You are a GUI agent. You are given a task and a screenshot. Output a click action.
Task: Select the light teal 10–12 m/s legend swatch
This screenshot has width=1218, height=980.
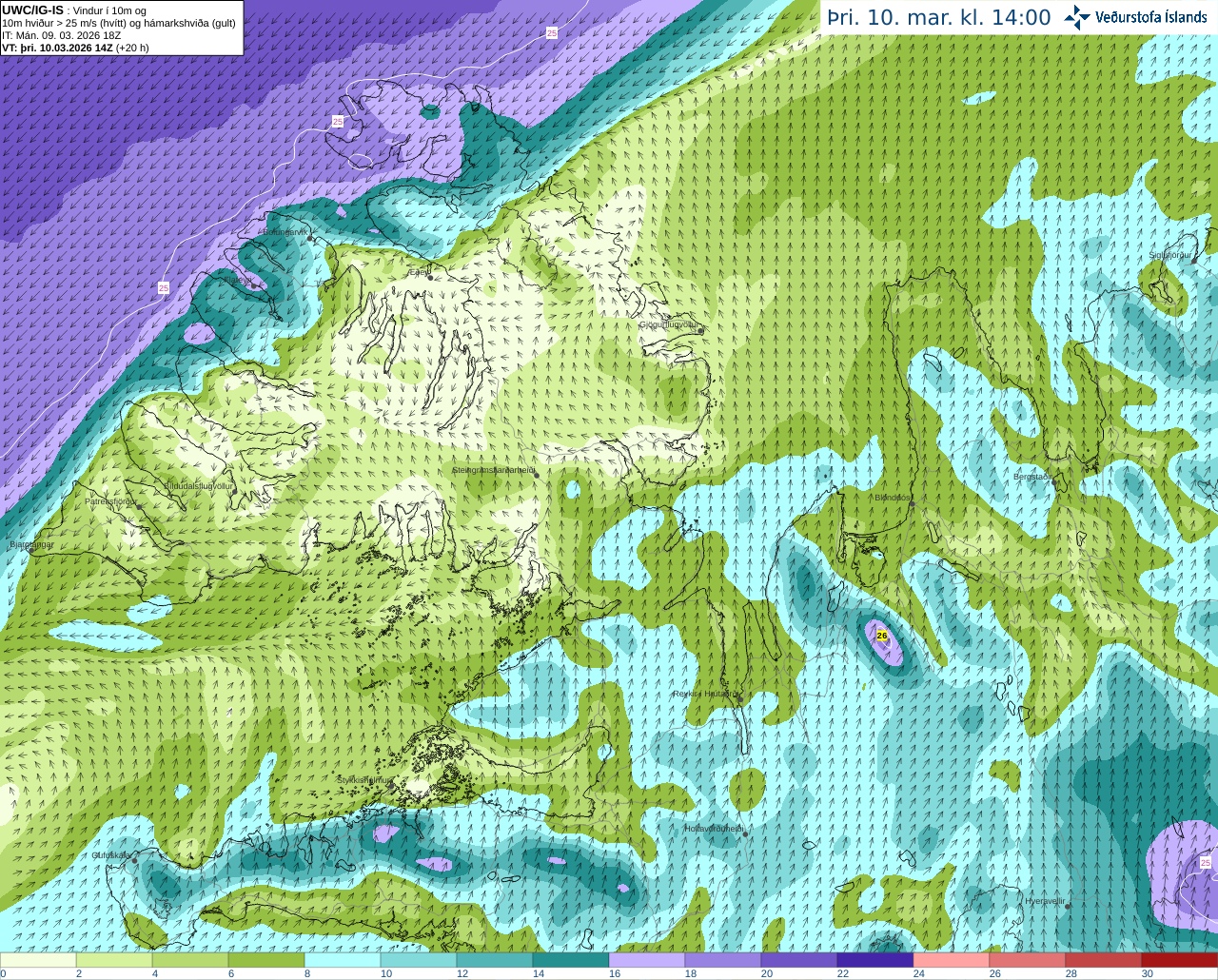pos(419,960)
